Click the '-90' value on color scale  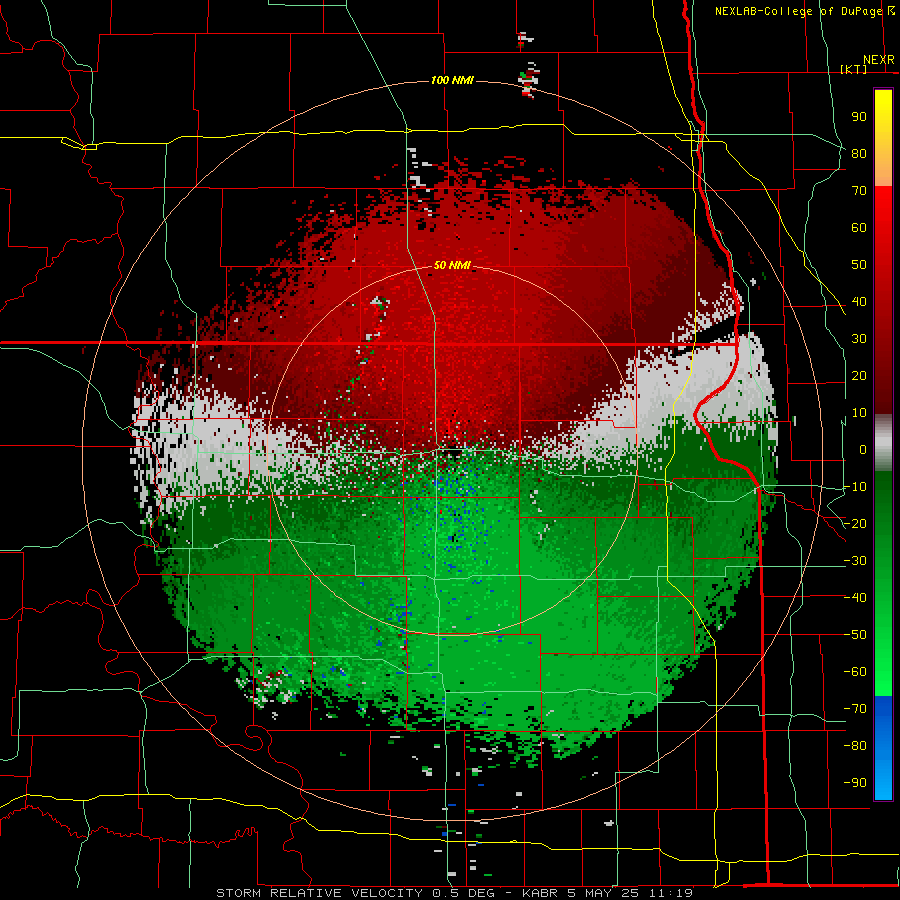click(x=855, y=783)
